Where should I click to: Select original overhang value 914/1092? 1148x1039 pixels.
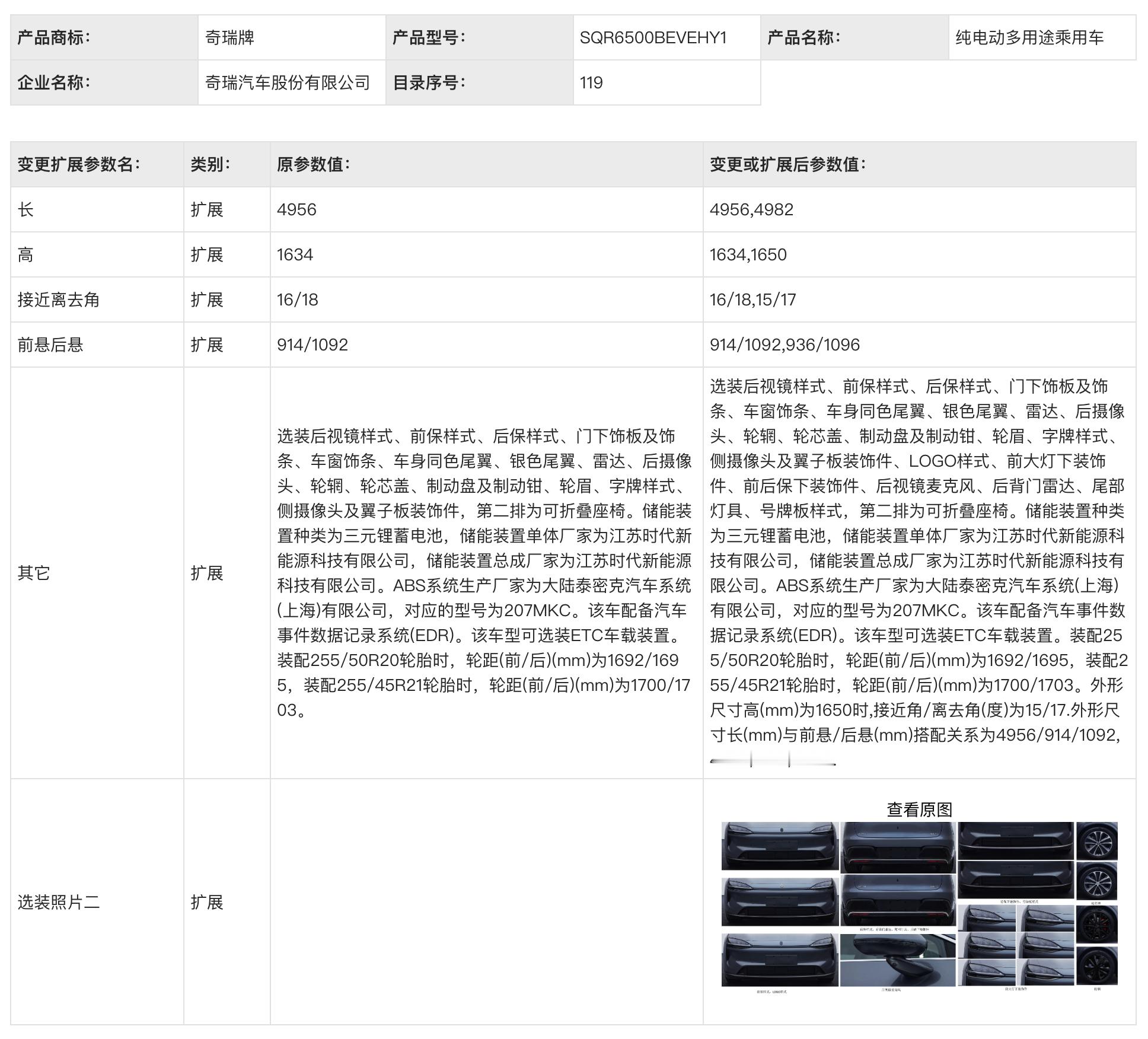[312, 345]
